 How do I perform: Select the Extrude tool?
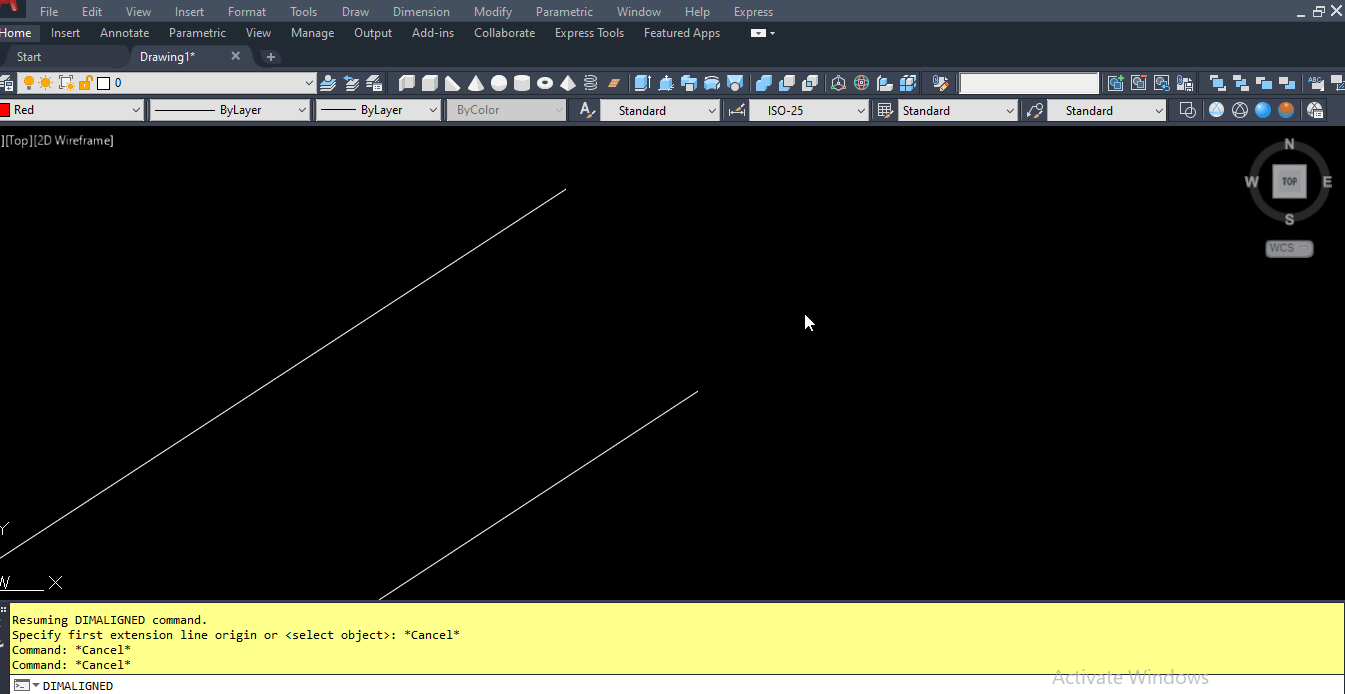pos(642,83)
